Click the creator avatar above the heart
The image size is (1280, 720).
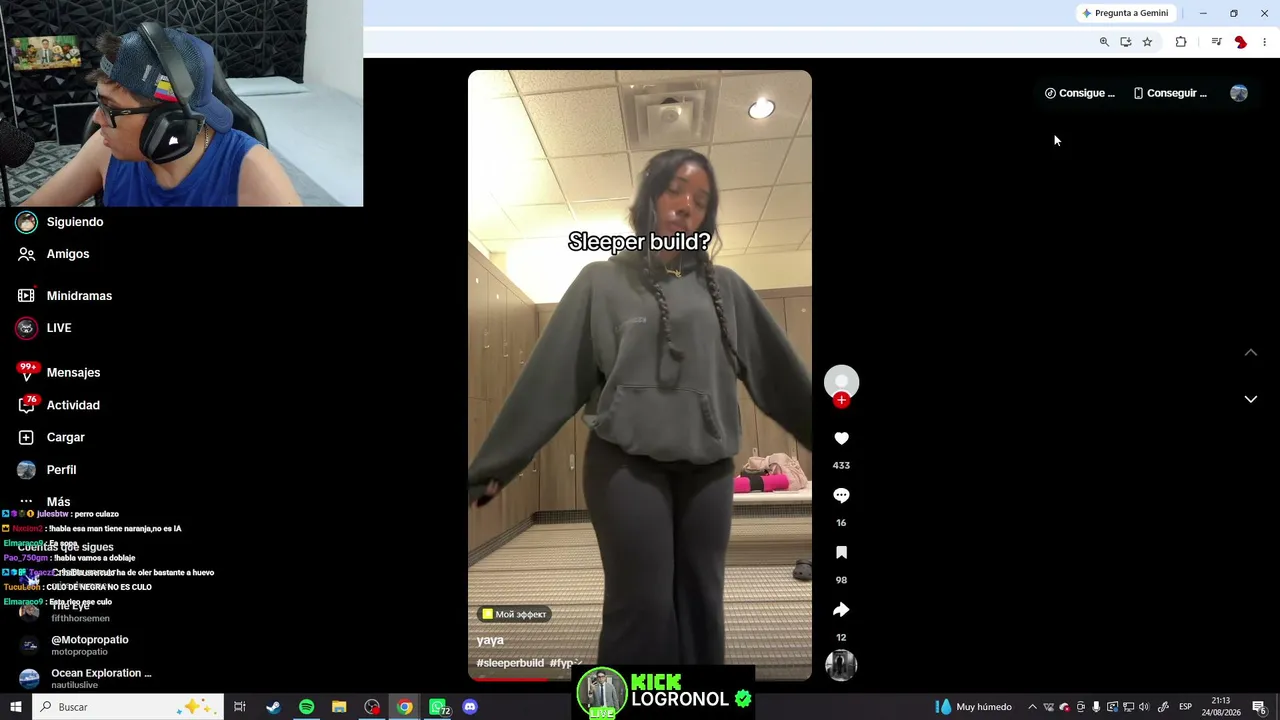pos(841,382)
